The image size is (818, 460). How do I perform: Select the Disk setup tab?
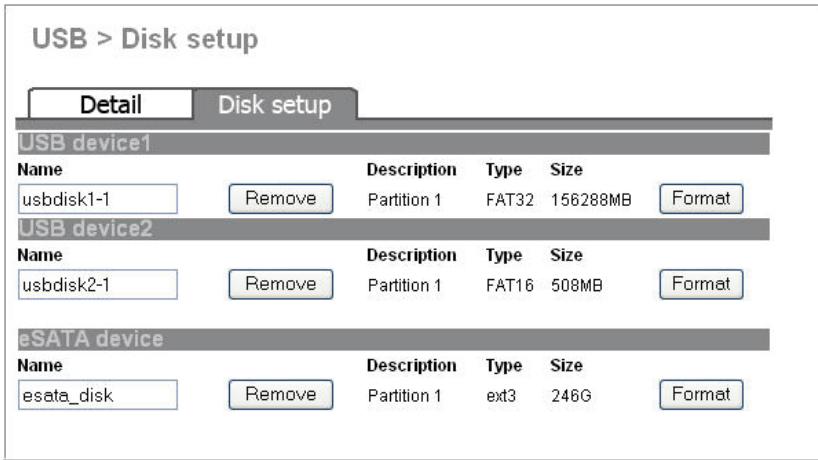pos(275,104)
